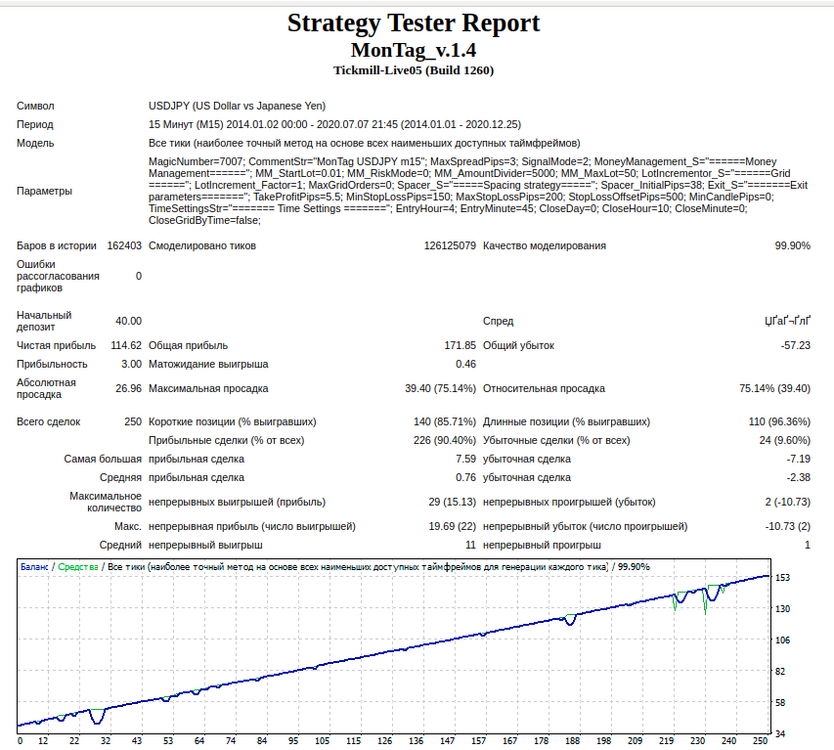Click the MonTag_v.1.4 title text
The height and width of the screenshot is (750, 834).
[x=413, y=51]
